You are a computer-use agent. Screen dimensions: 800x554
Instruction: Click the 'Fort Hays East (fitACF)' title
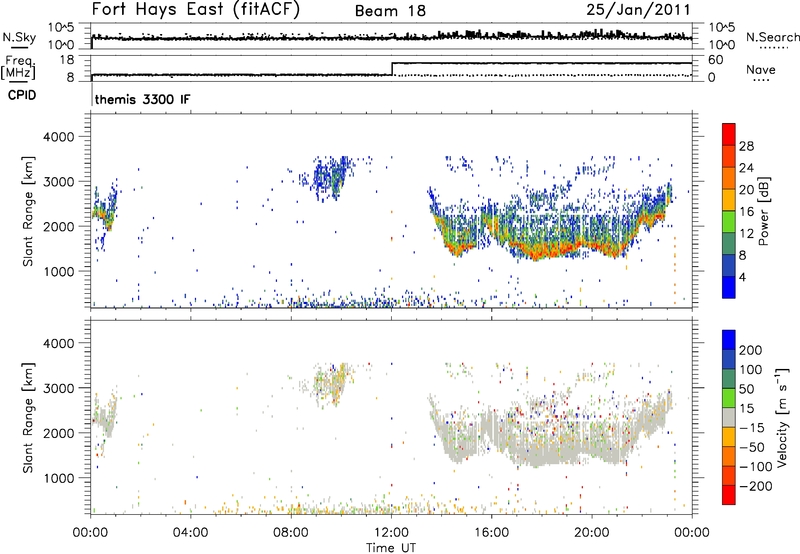click(196, 10)
